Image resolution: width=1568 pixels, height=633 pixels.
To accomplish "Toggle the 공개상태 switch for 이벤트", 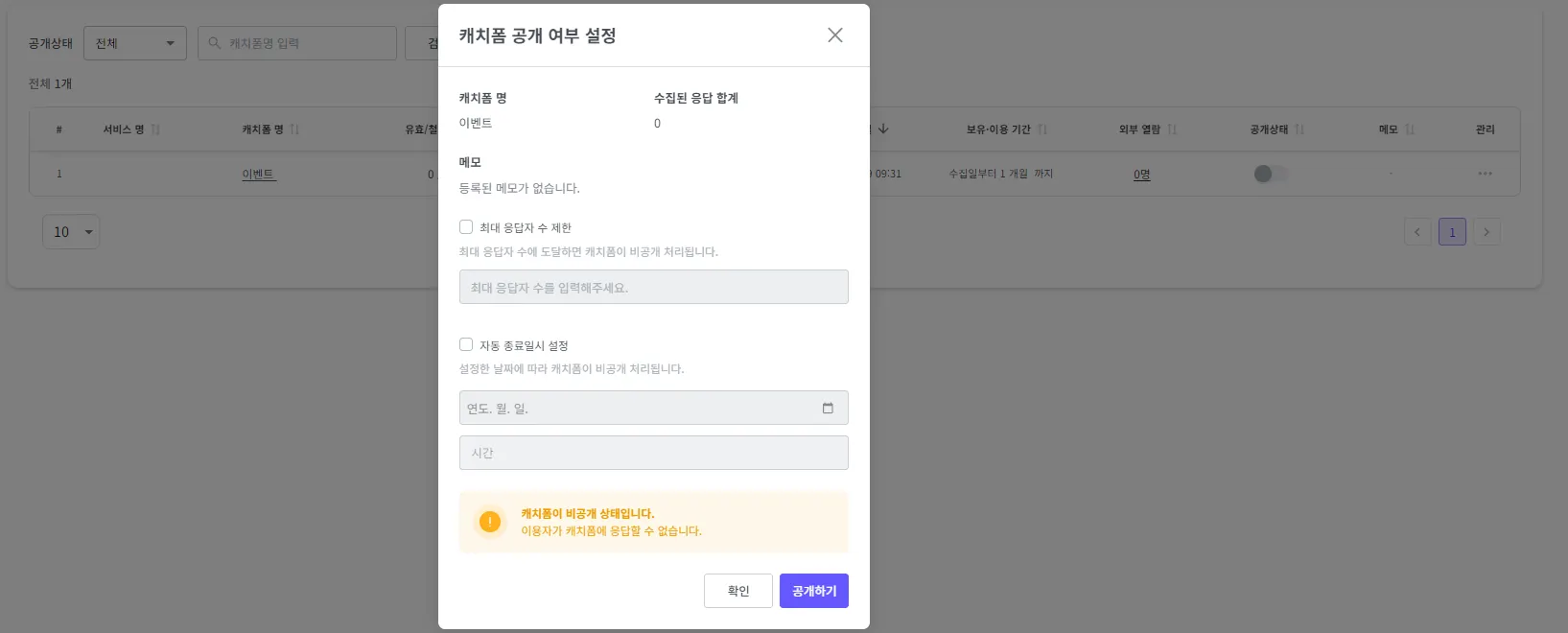I will [x=1270, y=174].
